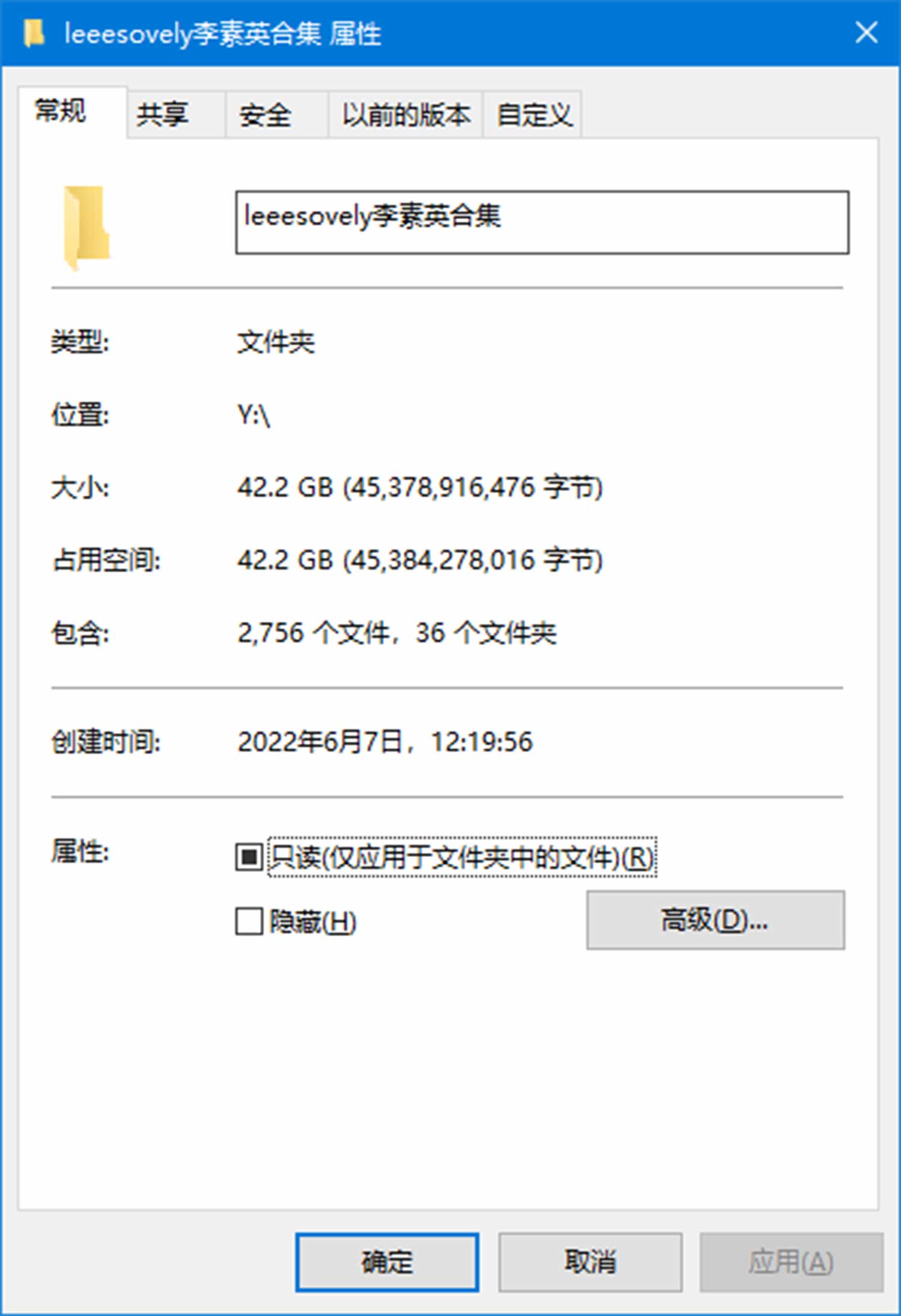Open 高级(D)... advanced attributes
Screen dimensions: 901x1316
click(715, 920)
